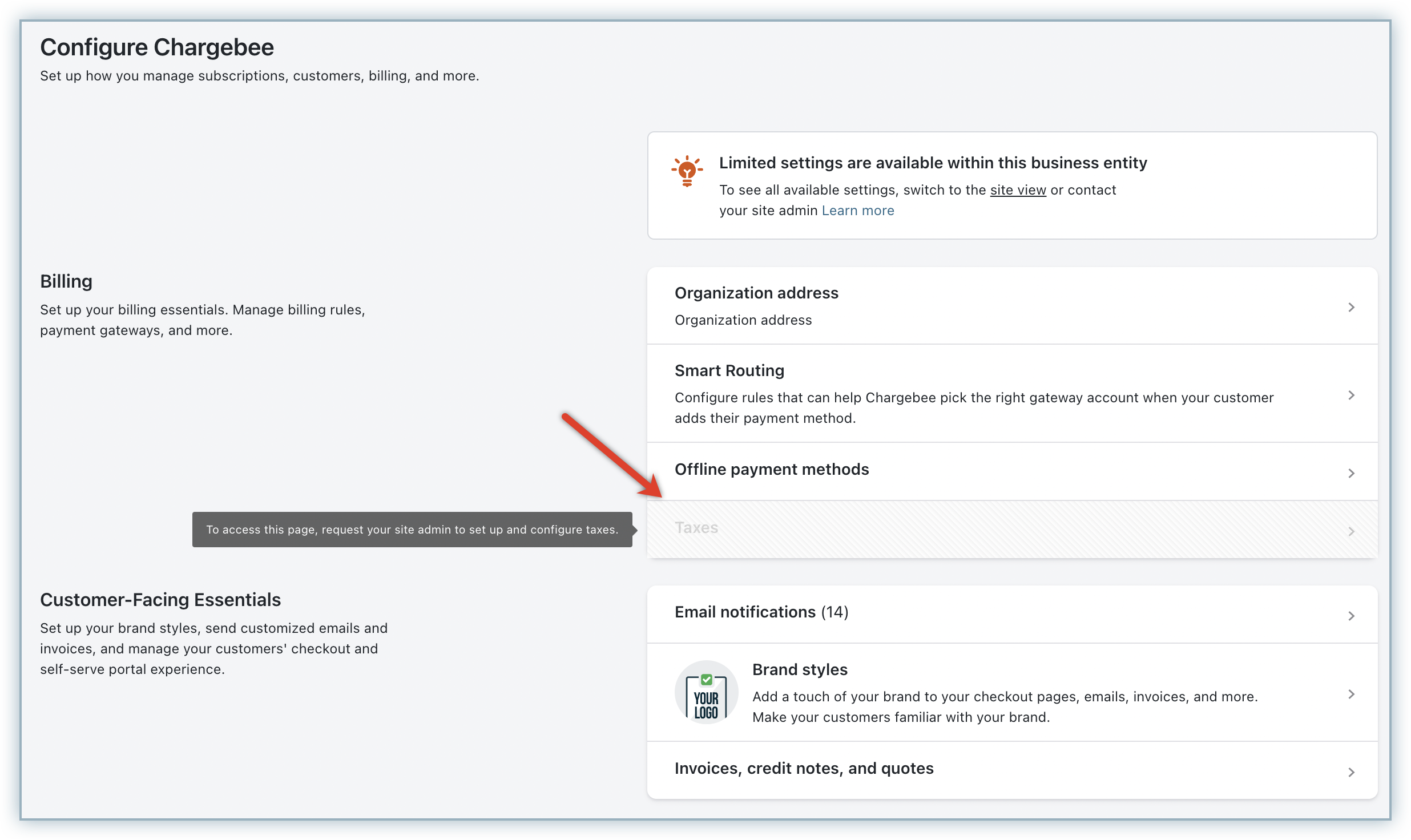Select the Brand styles title

[x=799, y=669]
